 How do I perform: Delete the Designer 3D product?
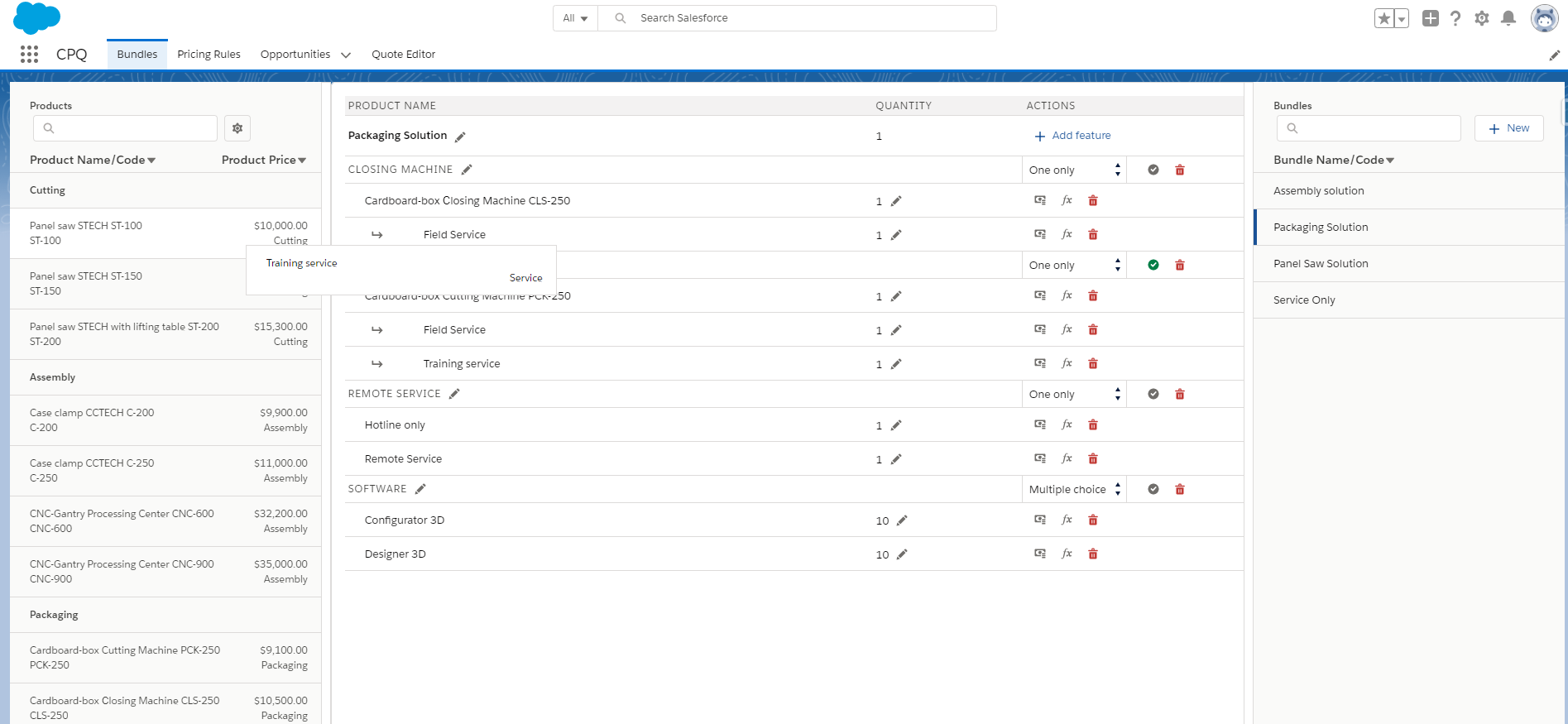point(1093,554)
